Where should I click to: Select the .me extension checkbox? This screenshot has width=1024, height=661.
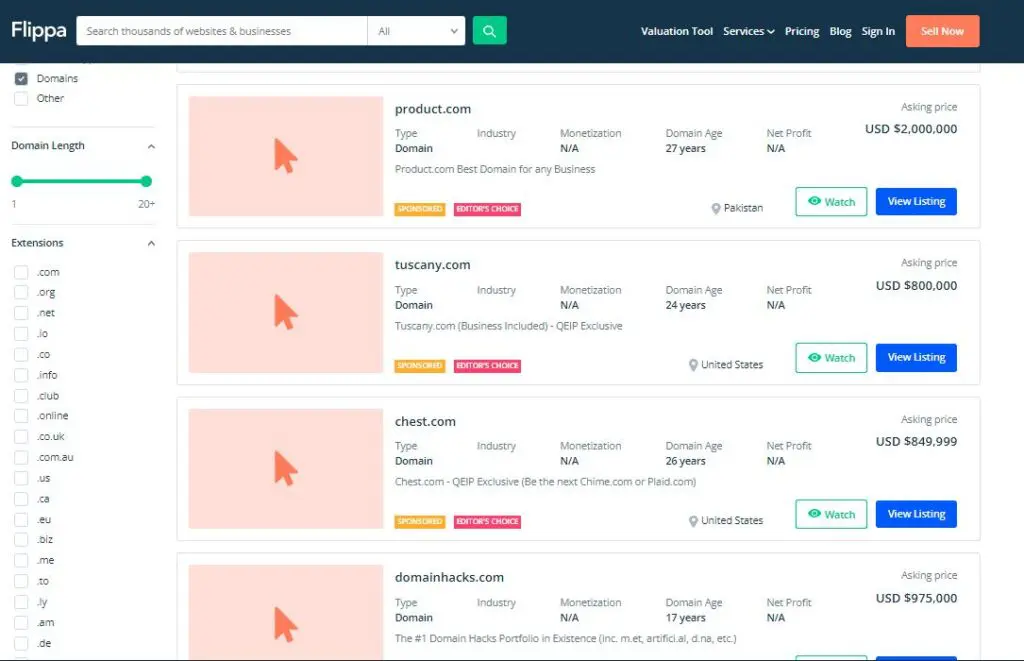(x=21, y=560)
